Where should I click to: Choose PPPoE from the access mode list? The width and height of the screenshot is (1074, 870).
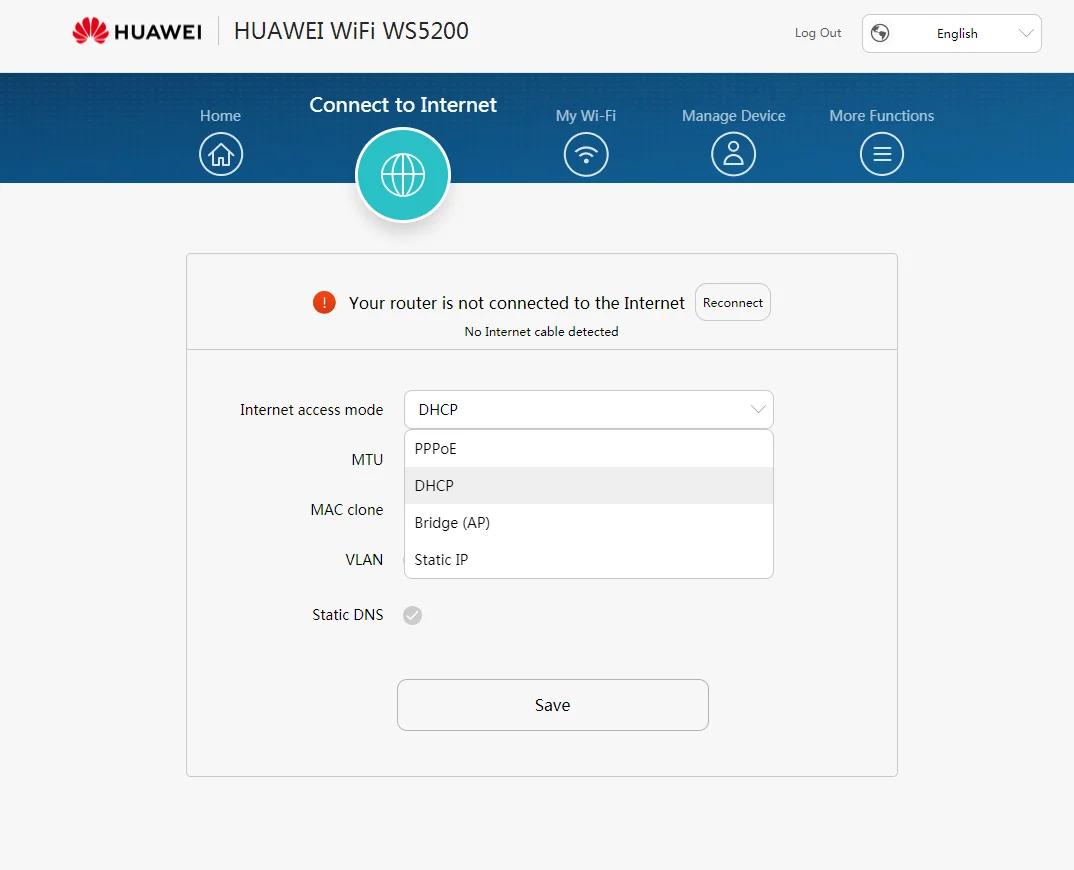[x=588, y=449]
